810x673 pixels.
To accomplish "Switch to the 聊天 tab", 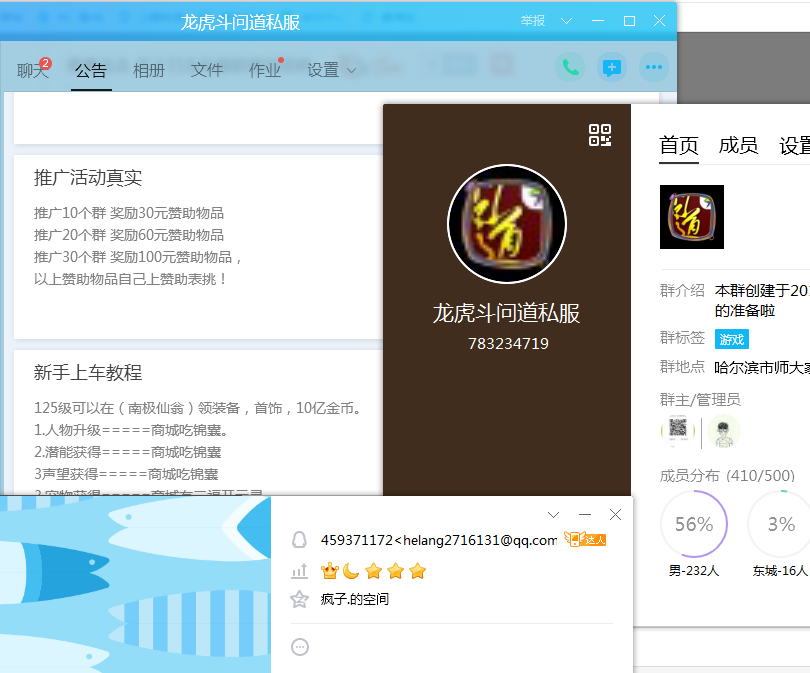I will pyautogui.click(x=32, y=70).
